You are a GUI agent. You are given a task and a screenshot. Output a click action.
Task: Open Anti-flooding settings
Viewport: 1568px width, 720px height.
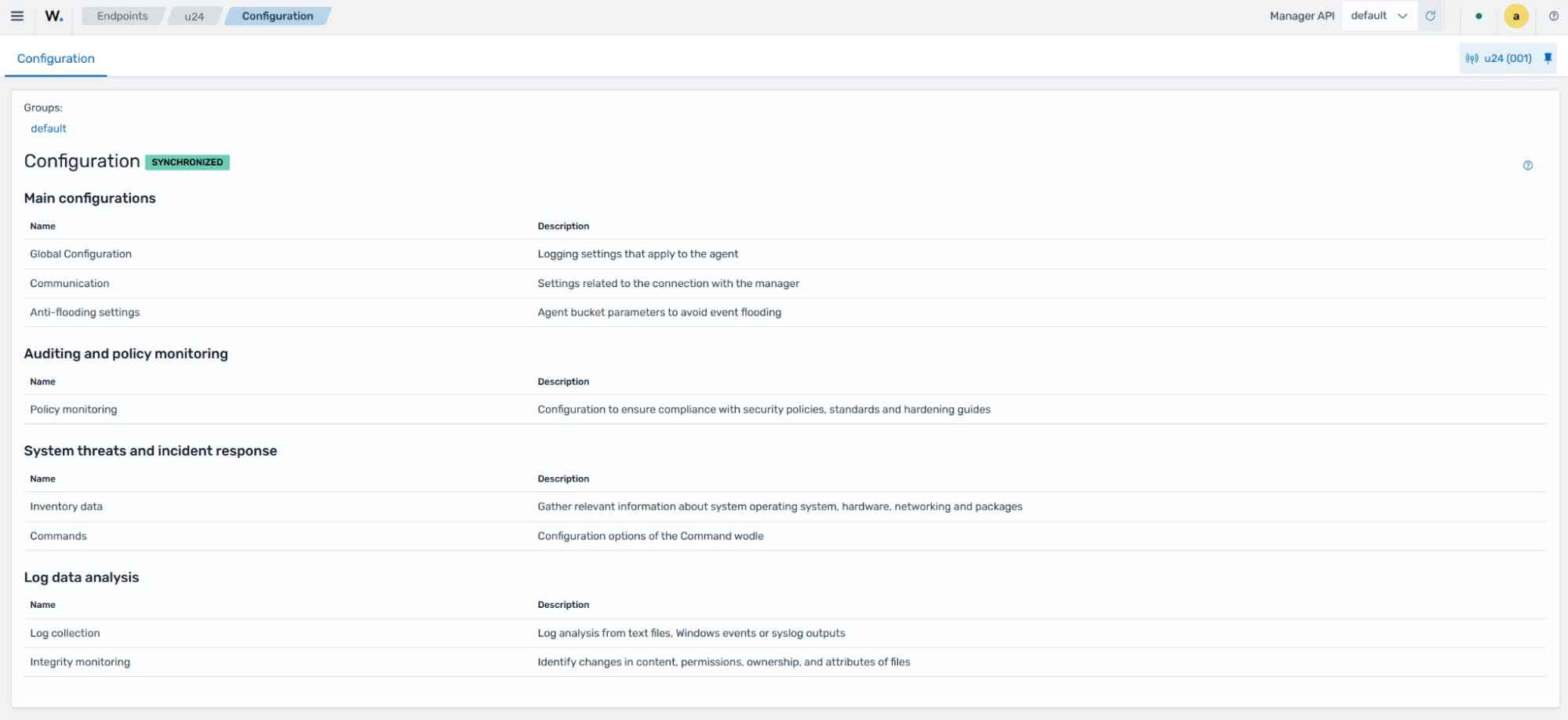click(x=785, y=312)
